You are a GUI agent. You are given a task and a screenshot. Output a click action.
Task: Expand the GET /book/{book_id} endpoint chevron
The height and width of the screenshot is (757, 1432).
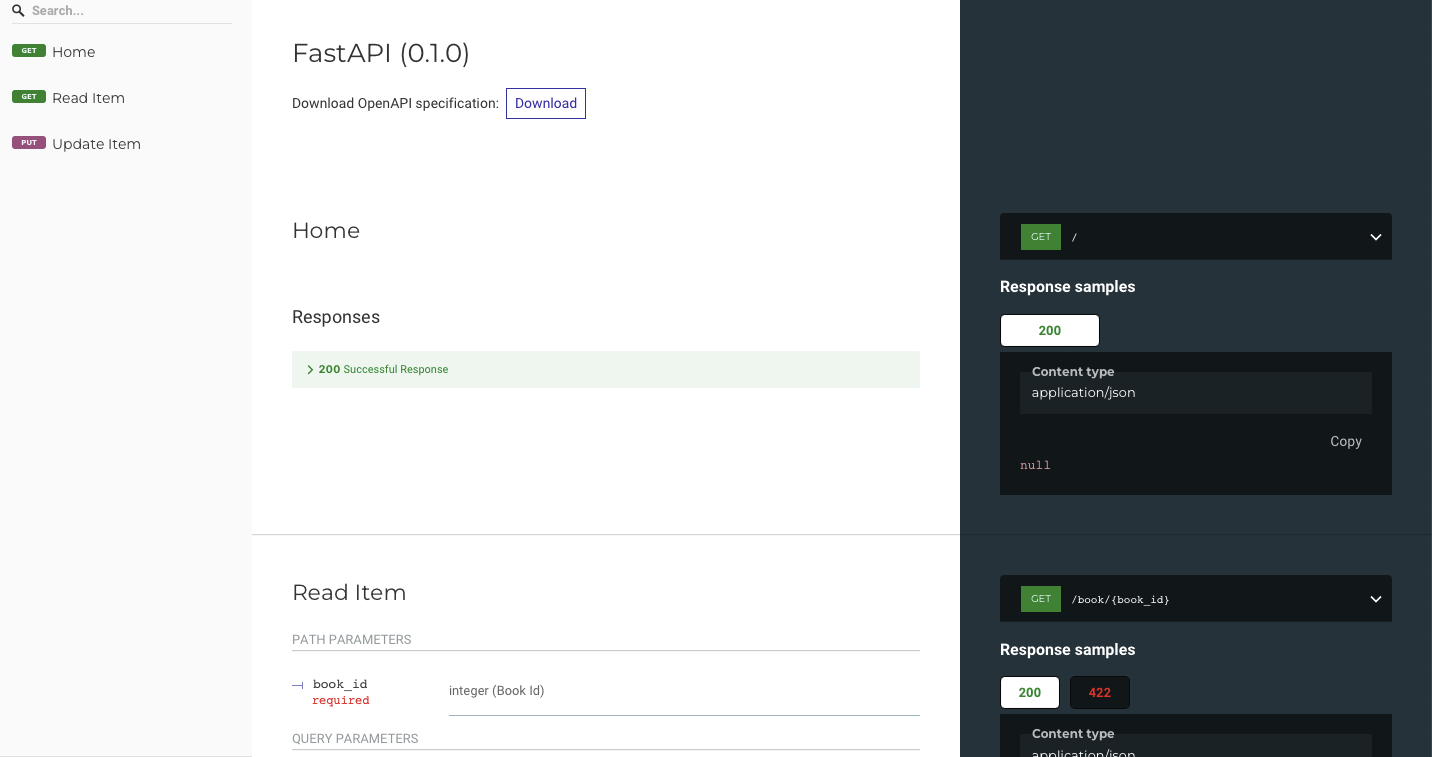[x=1376, y=599]
